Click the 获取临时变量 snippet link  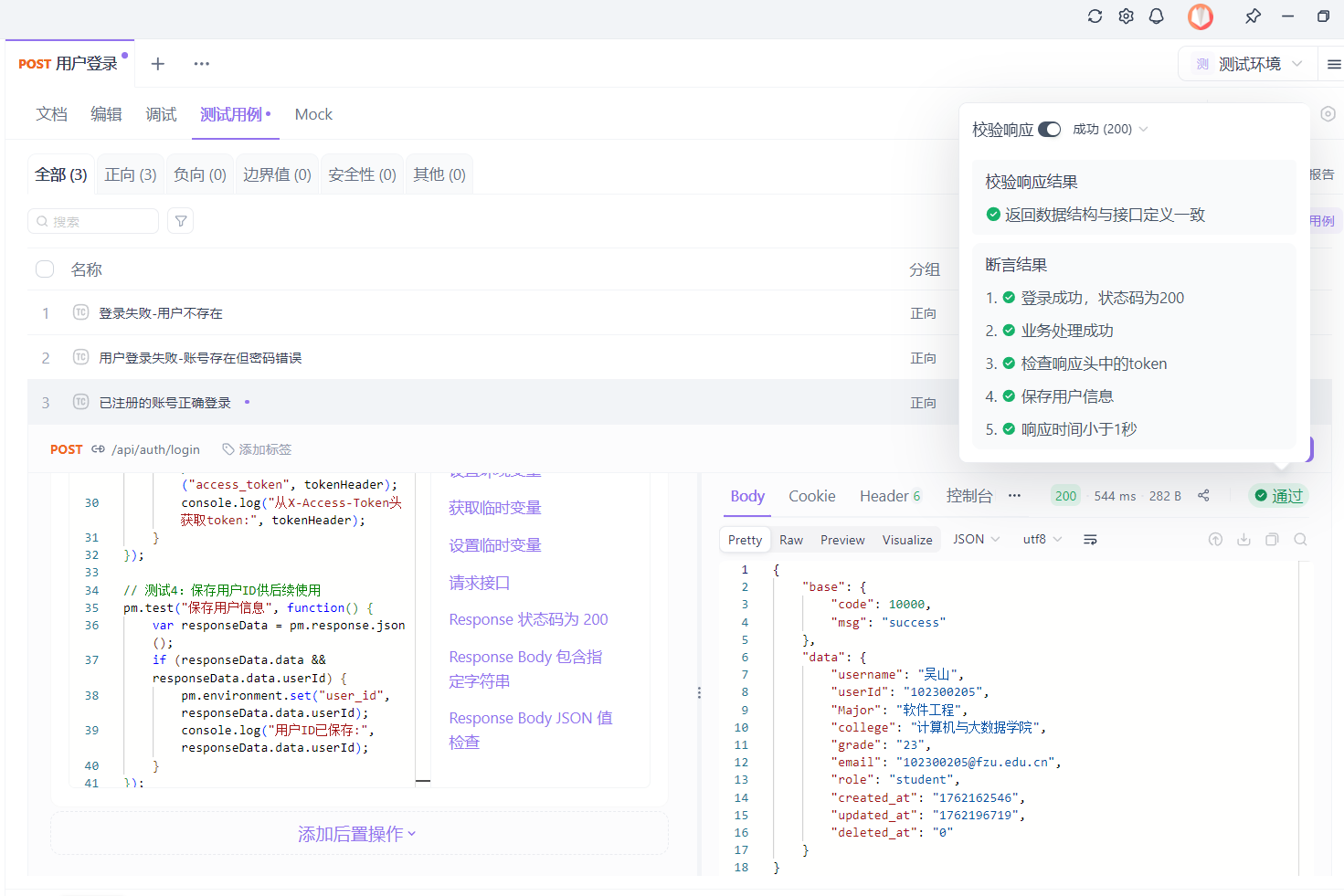[x=495, y=508]
